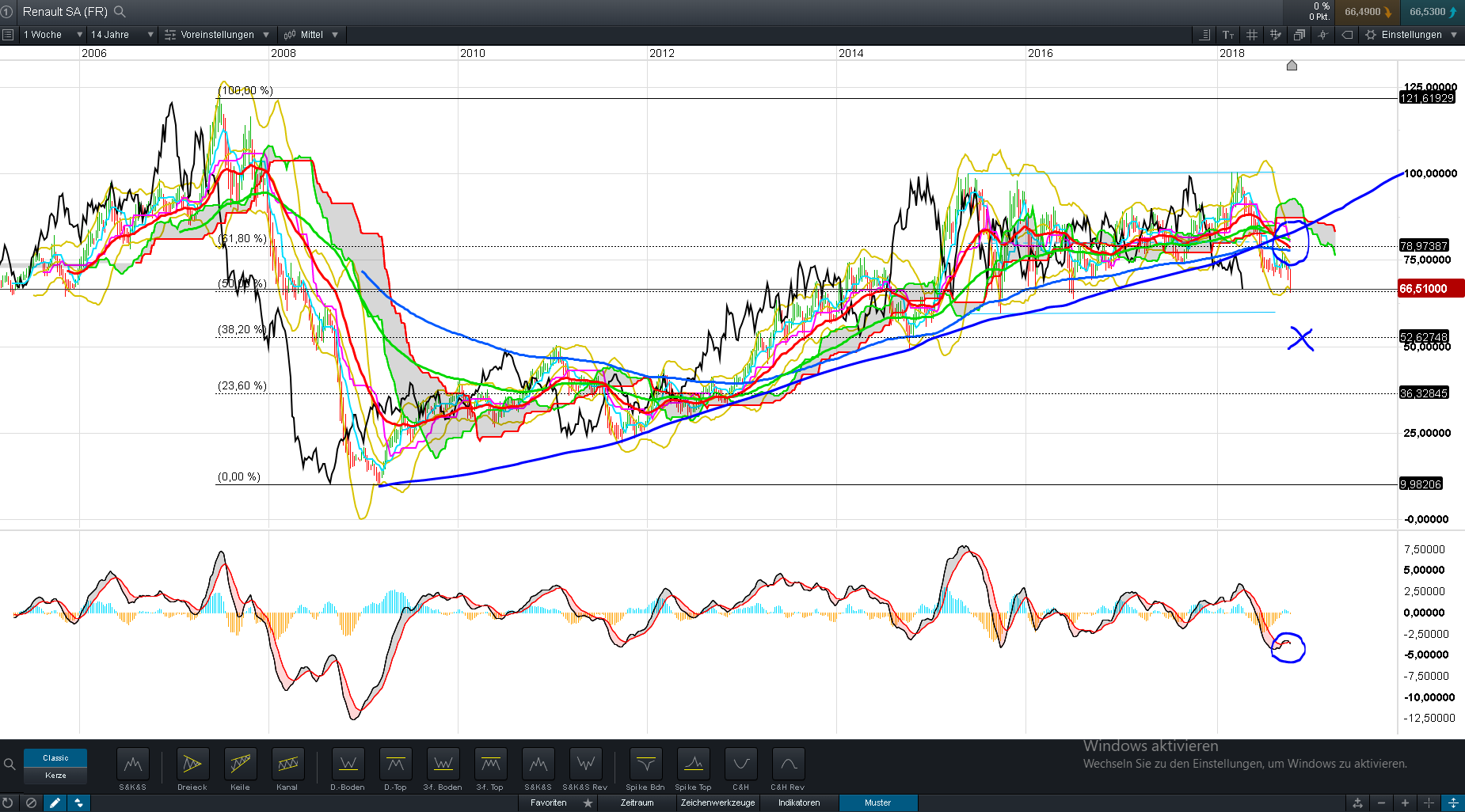This screenshot has height=812, width=1465.
Task: Toggle the chart grid icon
Action: [x=1252, y=35]
